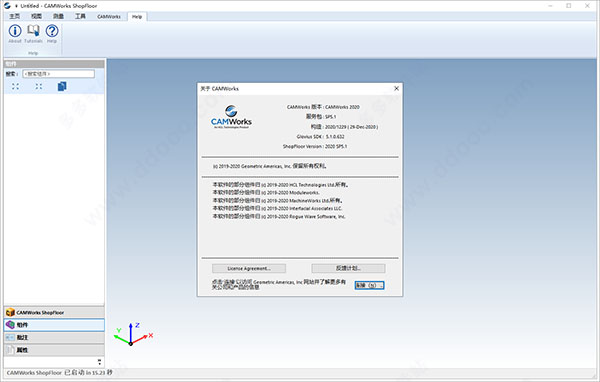This screenshot has height=382, width=600.
Task: Click Geometric Americas copyright line
Action: [x=270, y=166]
